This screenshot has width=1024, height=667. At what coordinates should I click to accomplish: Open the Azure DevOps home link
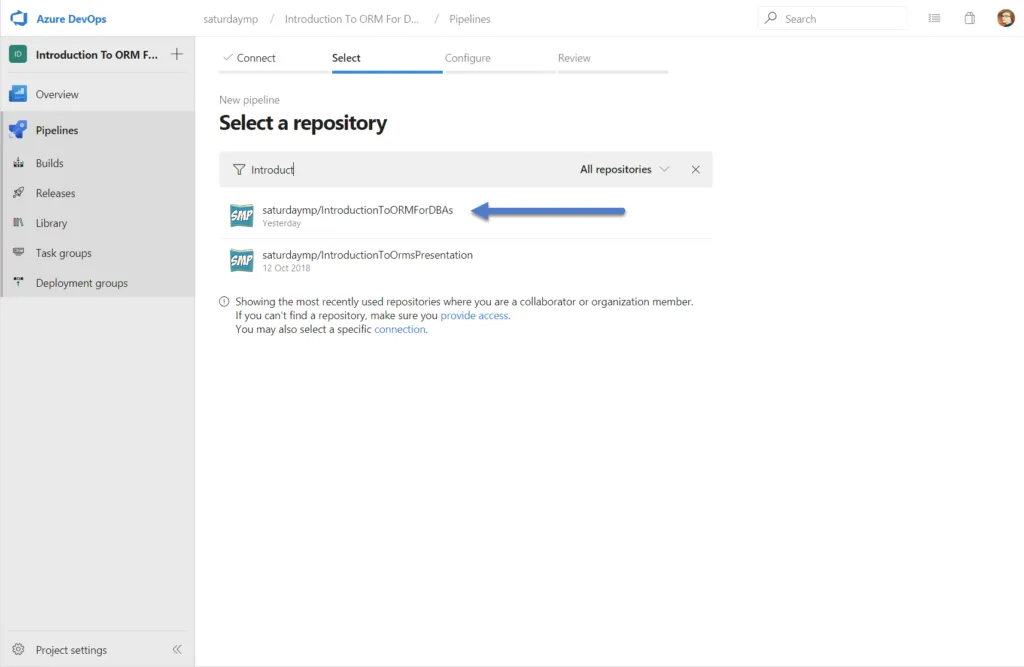[71, 19]
